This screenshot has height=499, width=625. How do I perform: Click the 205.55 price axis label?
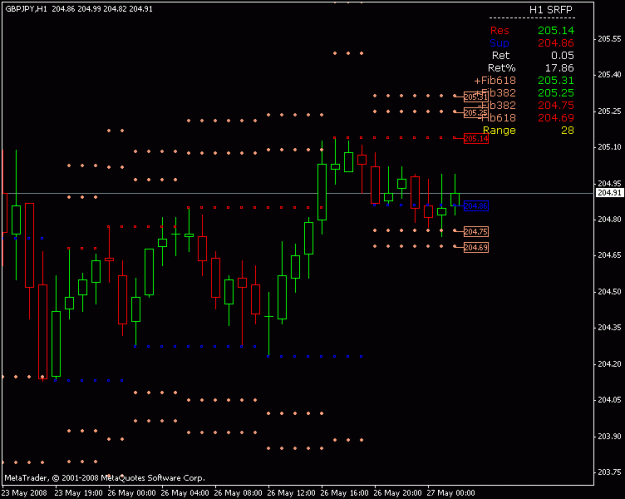tap(609, 39)
